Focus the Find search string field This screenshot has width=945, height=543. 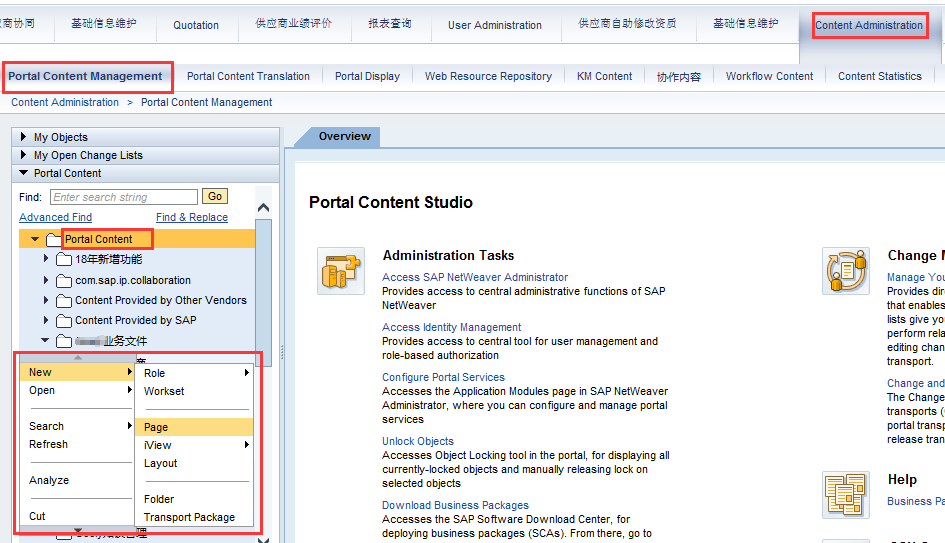pyautogui.click(x=124, y=197)
